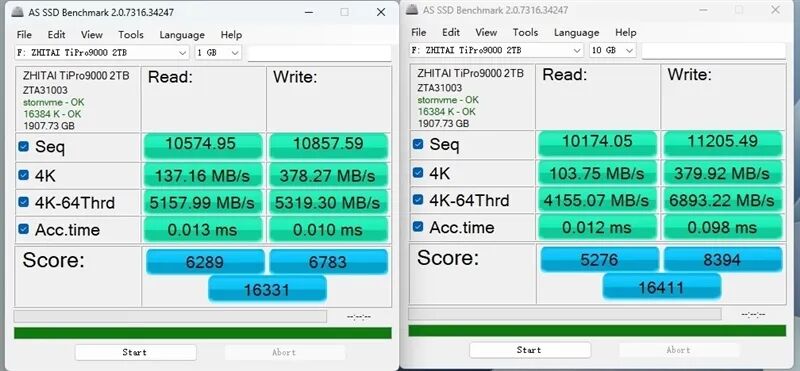Image resolution: width=800 pixels, height=371 pixels.
Task: Click the gray progress bar in right window
Action: (565, 314)
